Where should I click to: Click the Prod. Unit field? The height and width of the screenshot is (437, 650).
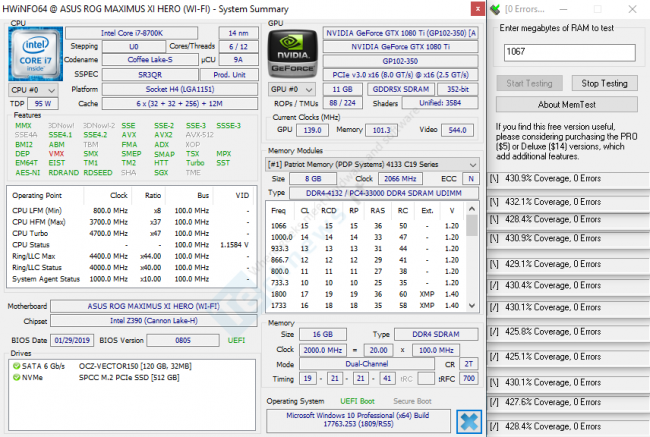coord(229,75)
